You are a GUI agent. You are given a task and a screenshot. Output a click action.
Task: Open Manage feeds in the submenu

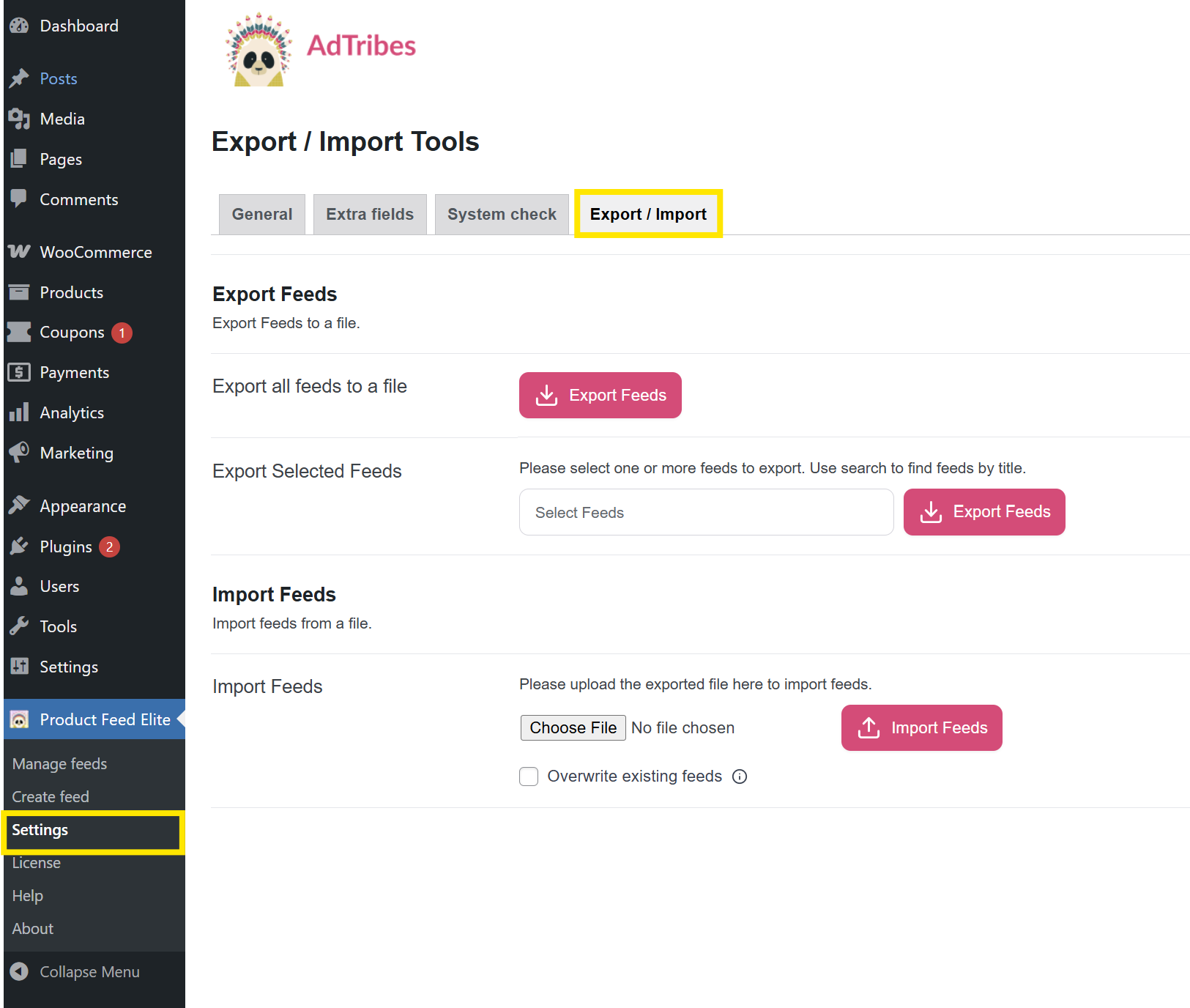tap(59, 763)
